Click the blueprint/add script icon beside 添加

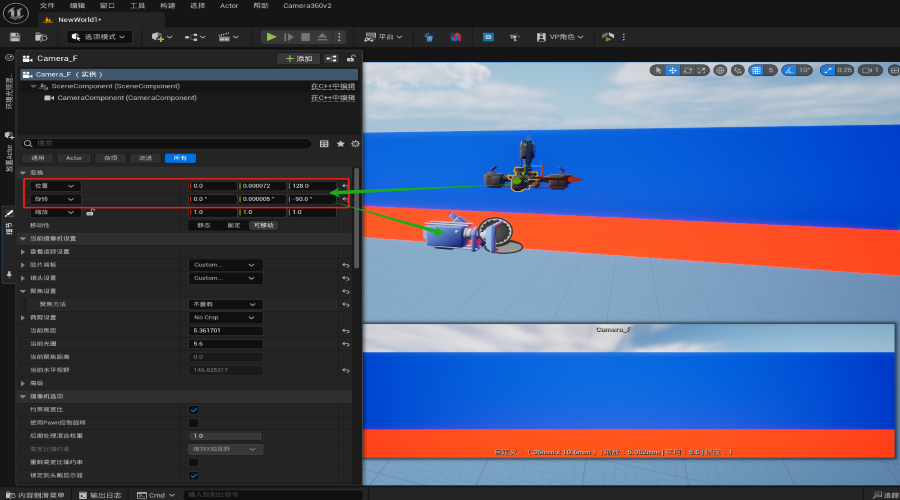click(331, 59)
